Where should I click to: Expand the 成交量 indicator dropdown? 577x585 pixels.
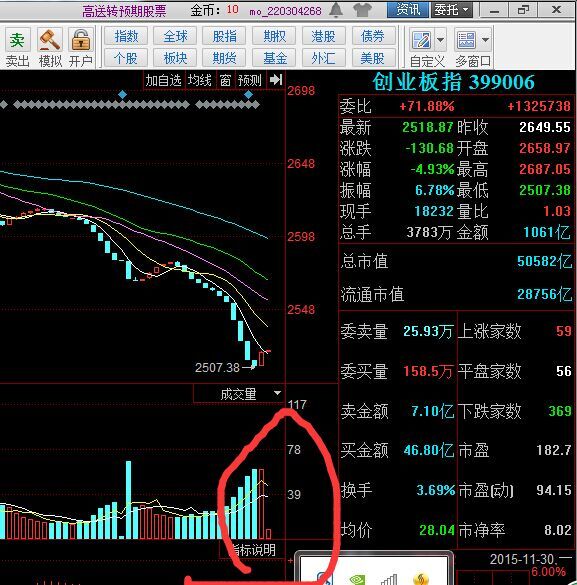point(277,393)
